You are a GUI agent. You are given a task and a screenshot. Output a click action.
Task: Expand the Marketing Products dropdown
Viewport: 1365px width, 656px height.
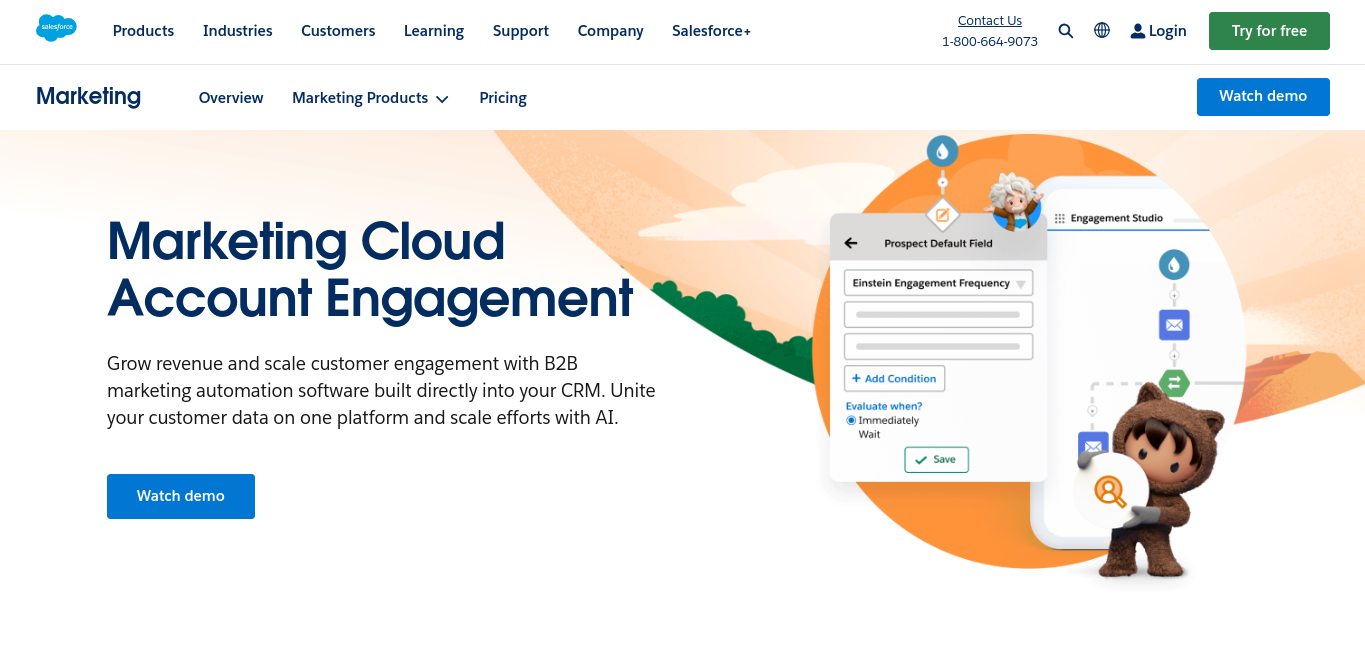click(370, 98)
